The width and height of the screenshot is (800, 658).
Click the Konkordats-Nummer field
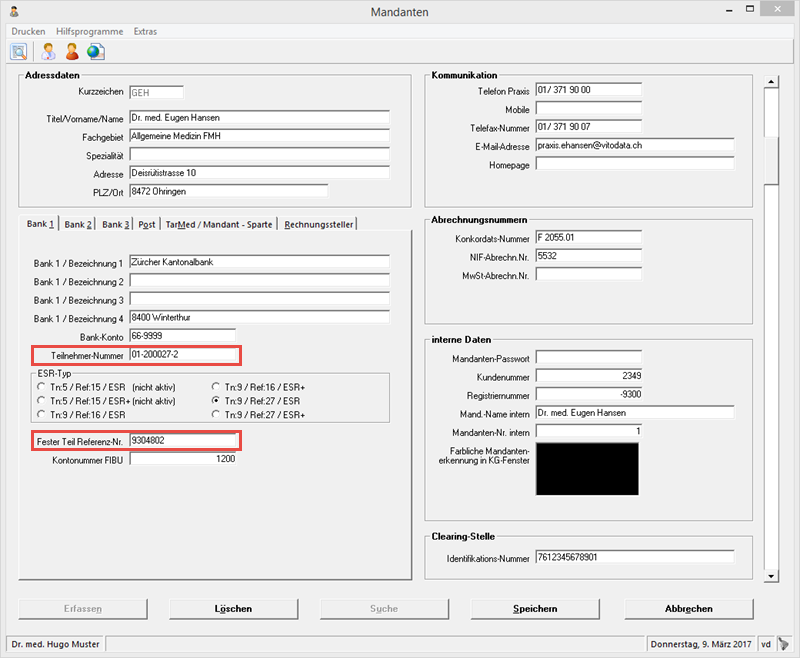pos(589,237)
